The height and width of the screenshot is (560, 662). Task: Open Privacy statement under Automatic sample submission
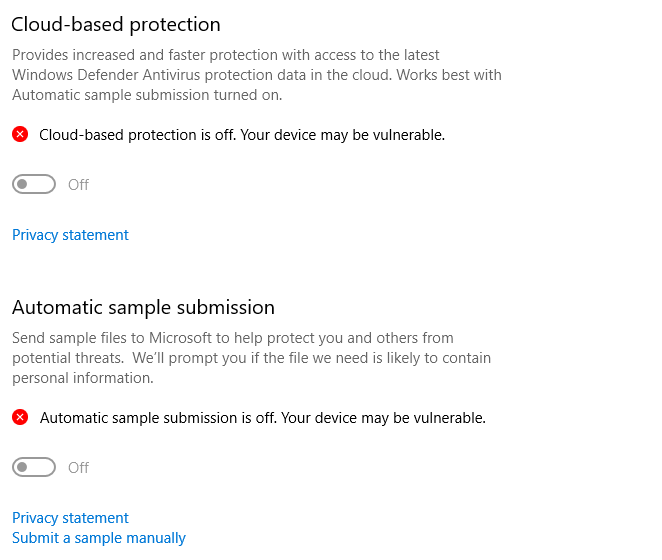pos(70,518)
